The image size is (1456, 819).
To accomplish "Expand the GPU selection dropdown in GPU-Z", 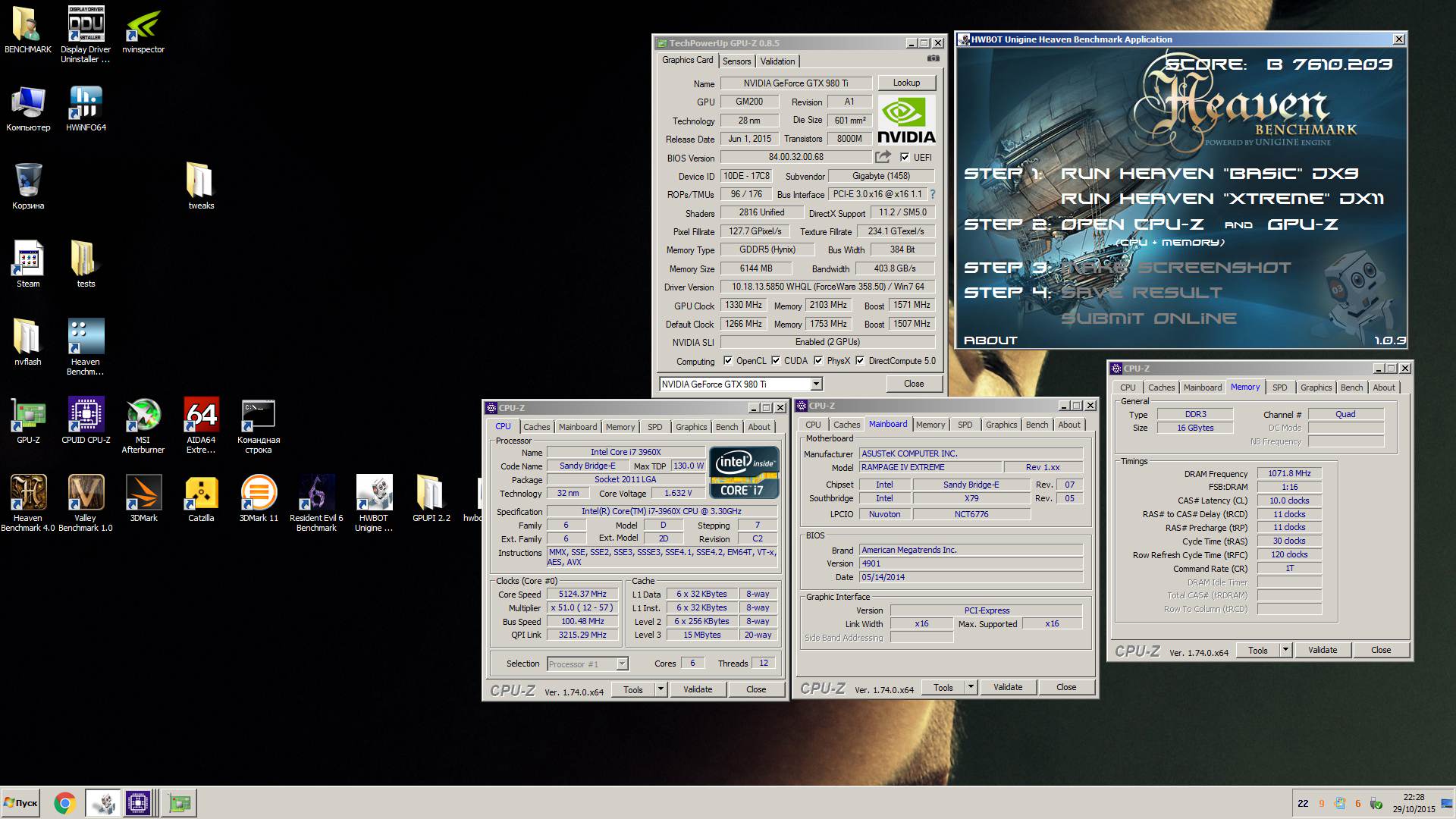I will [x=816, y=384].
